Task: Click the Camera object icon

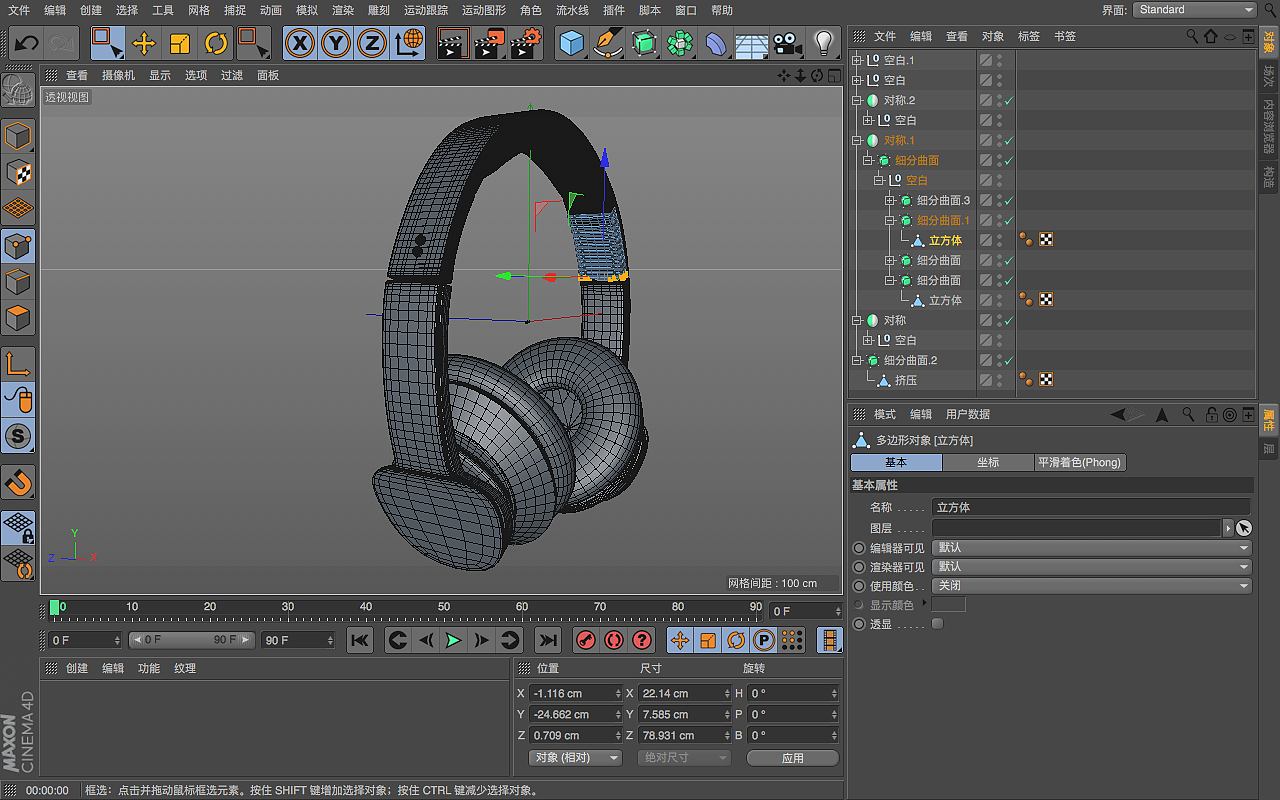Action: [x=788, y=43]
